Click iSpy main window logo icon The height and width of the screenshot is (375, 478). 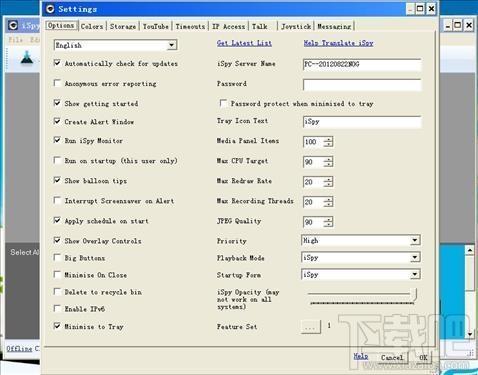coord(13,25)
